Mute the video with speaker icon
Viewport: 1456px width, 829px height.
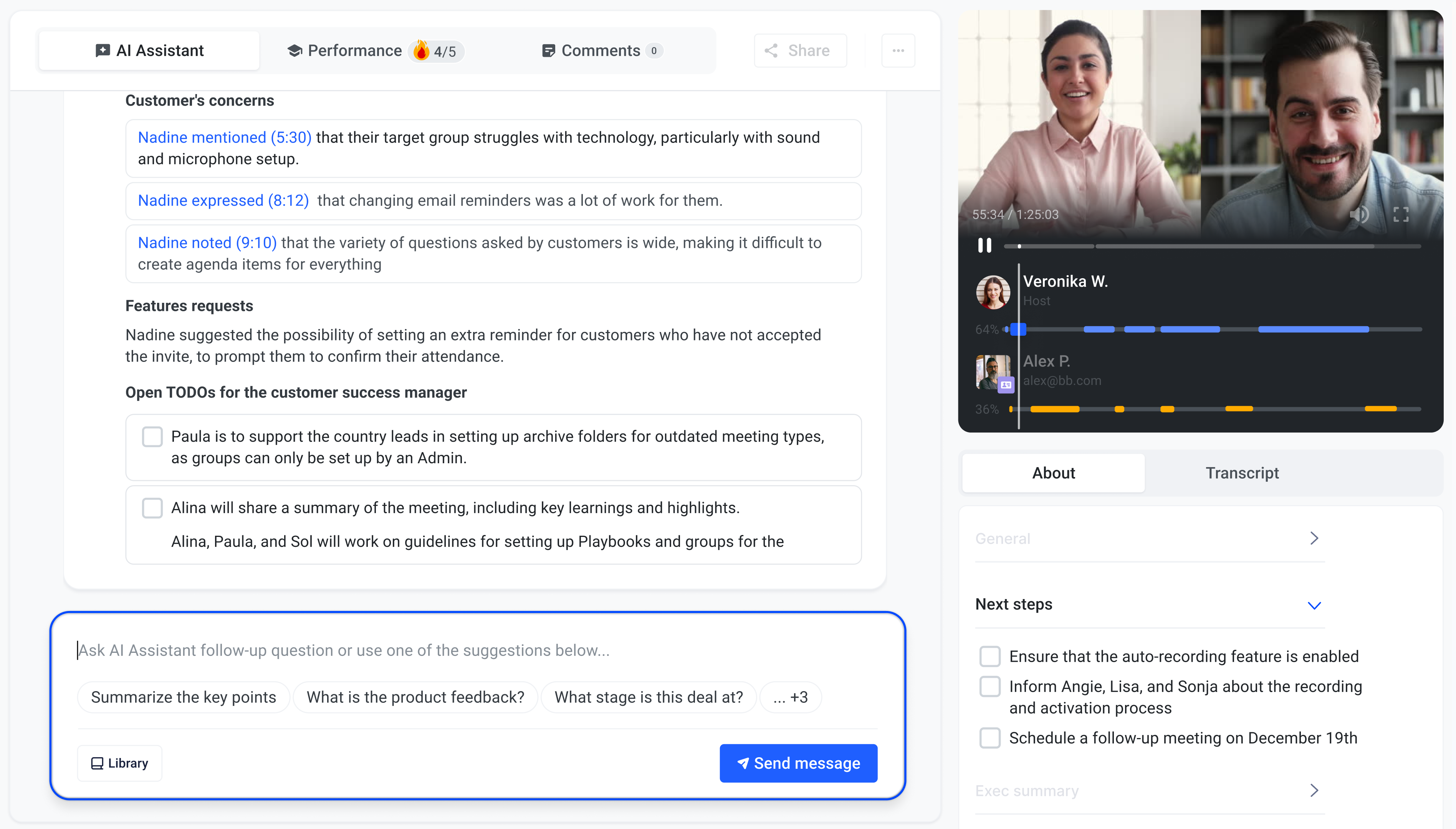click(x=1358, y=215)
